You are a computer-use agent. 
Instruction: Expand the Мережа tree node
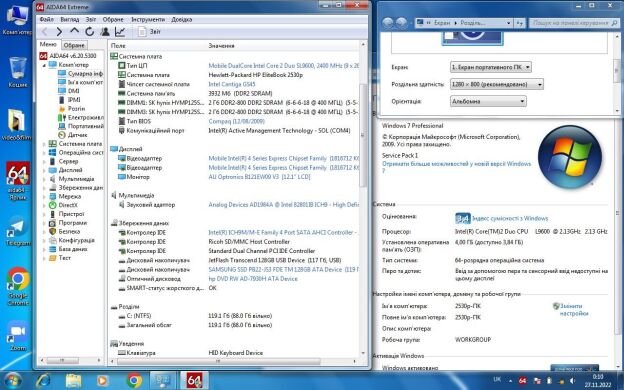(44, 196)
